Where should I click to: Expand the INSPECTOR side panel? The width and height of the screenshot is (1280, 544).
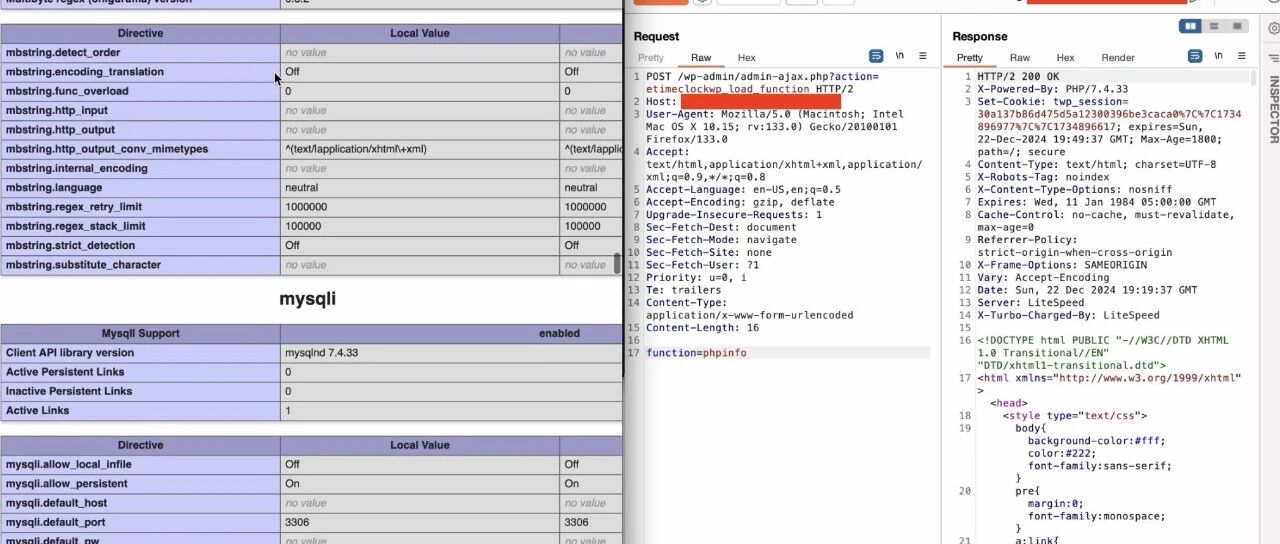point(1274,110)
